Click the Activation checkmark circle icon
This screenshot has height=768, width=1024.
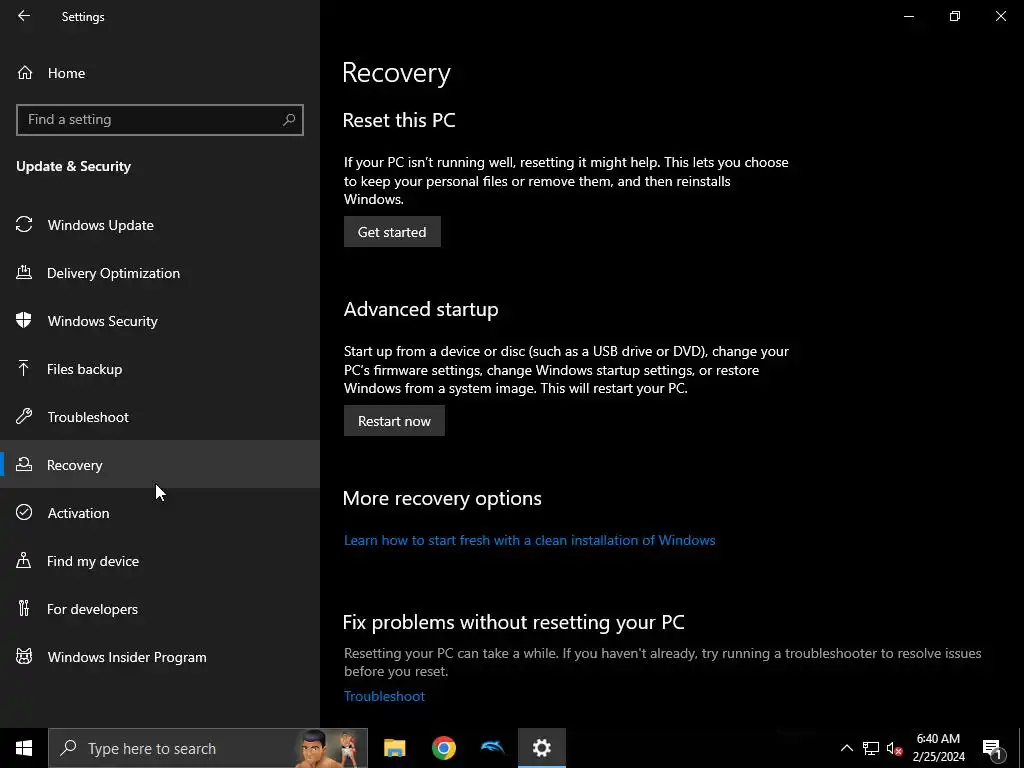24,513
